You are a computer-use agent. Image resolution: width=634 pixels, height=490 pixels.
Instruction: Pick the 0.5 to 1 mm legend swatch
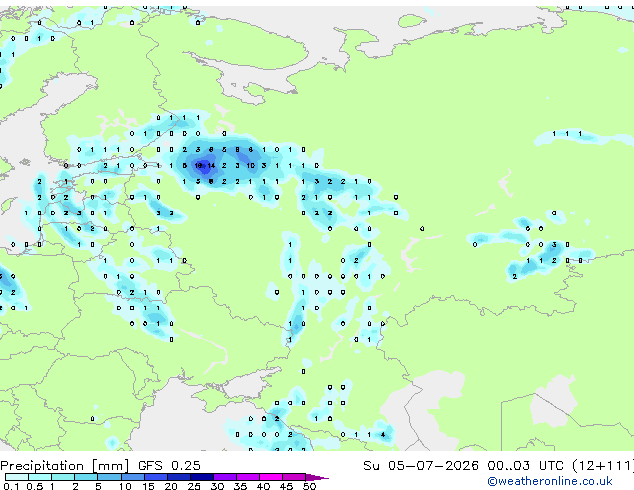(40, 477)
